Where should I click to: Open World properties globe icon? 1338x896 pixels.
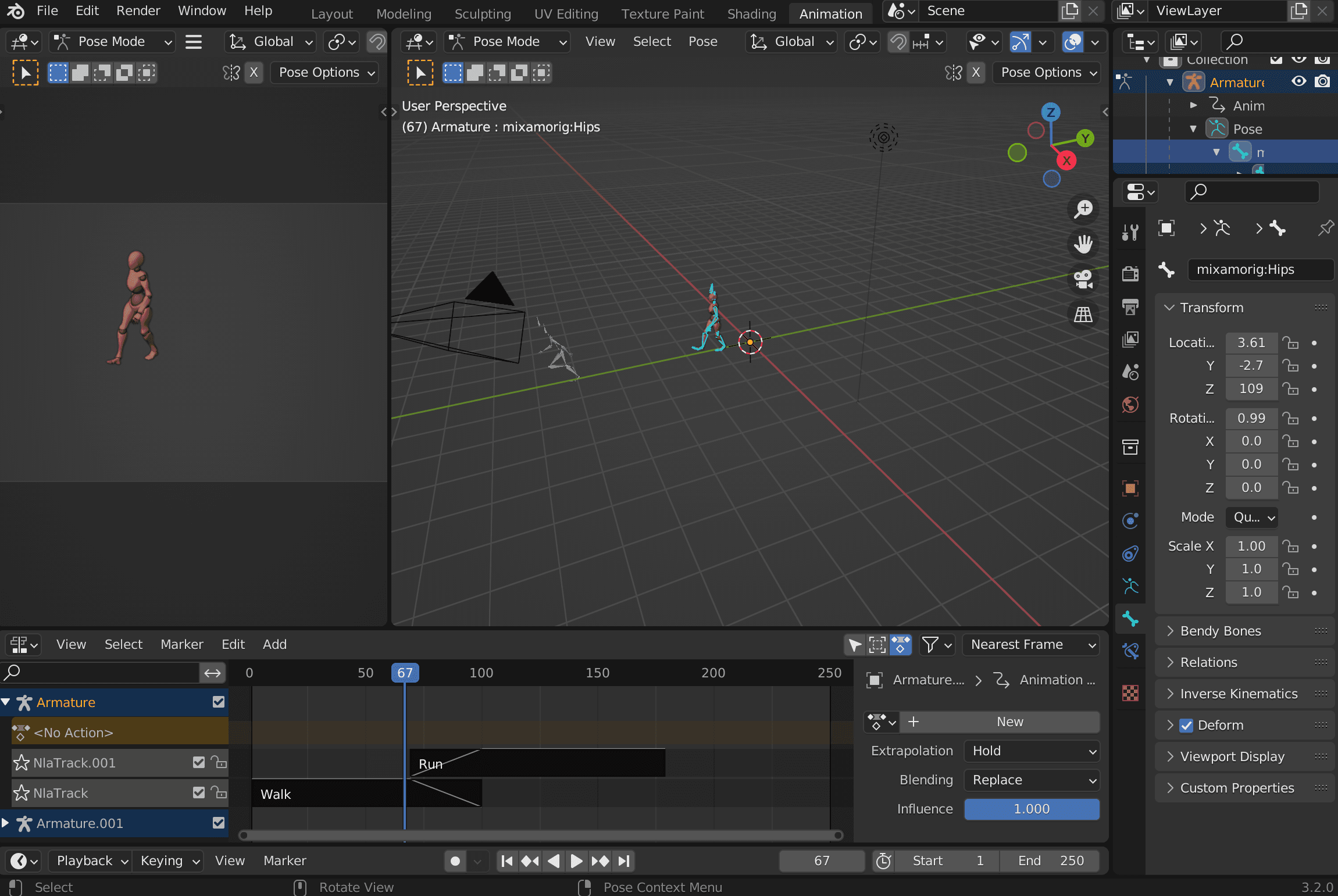[1130, 404]
